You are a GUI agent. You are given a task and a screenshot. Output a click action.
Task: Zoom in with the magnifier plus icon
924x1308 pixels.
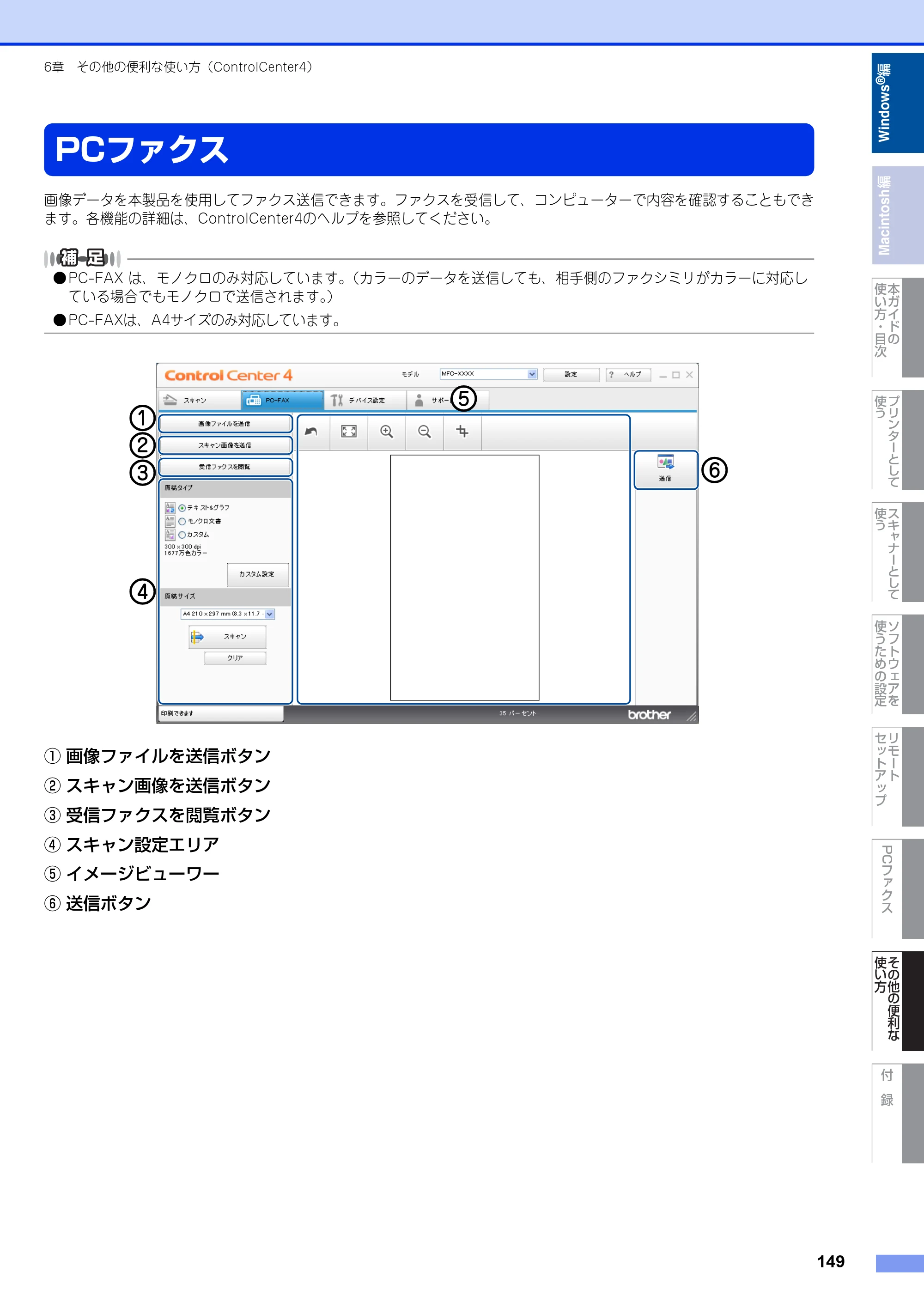click(387, 432)
